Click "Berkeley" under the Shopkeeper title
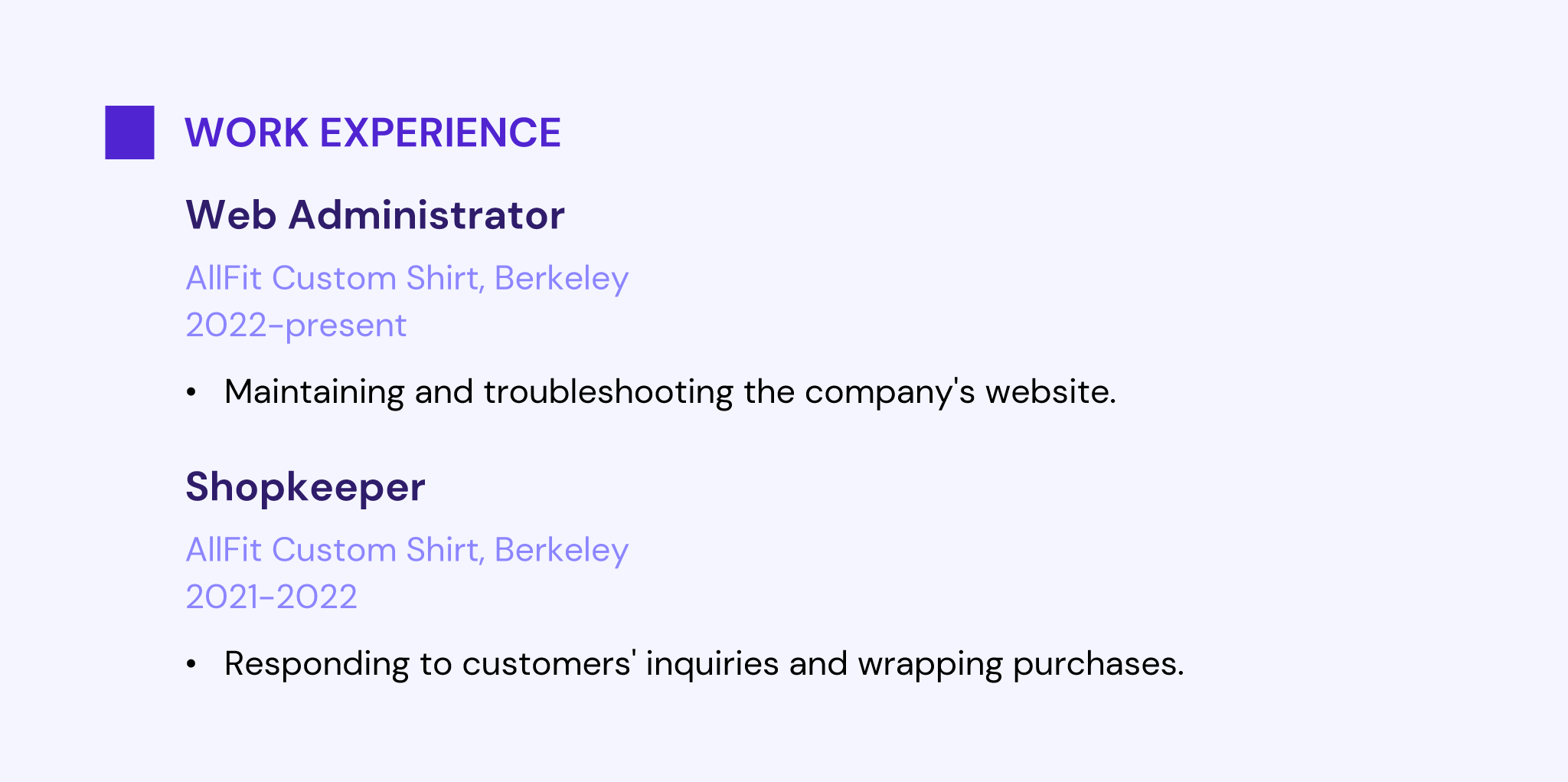This screenshot has height=782, width=1568. (x=561, y=550)
